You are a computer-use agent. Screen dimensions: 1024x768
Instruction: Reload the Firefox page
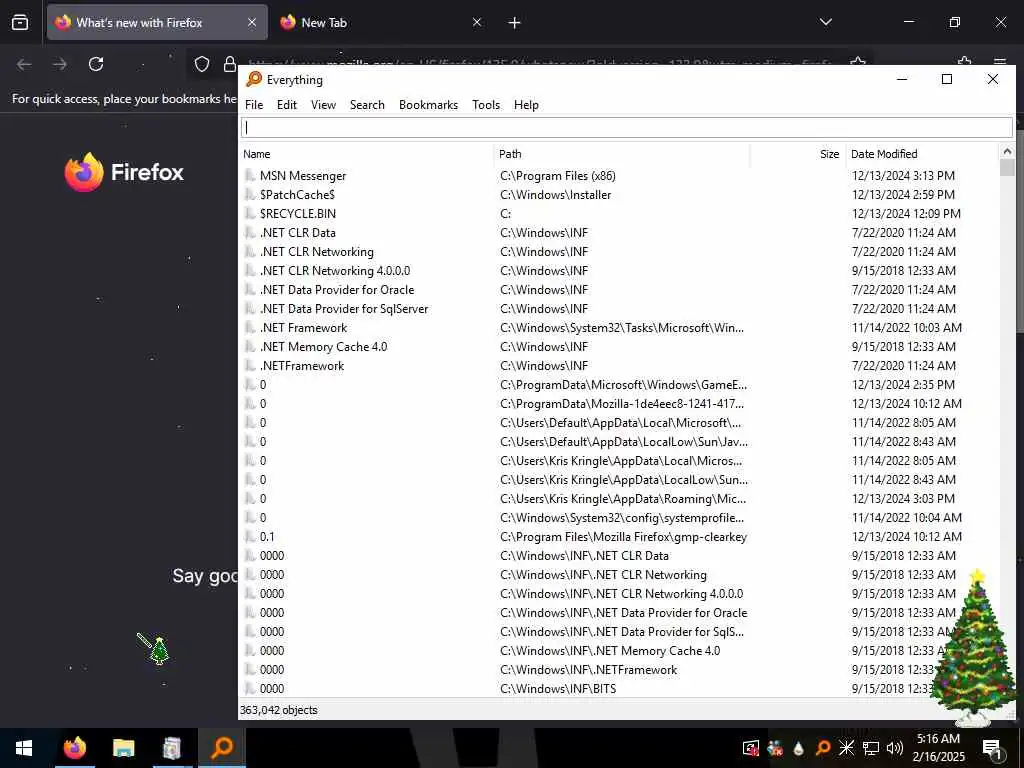pos(96,64)
